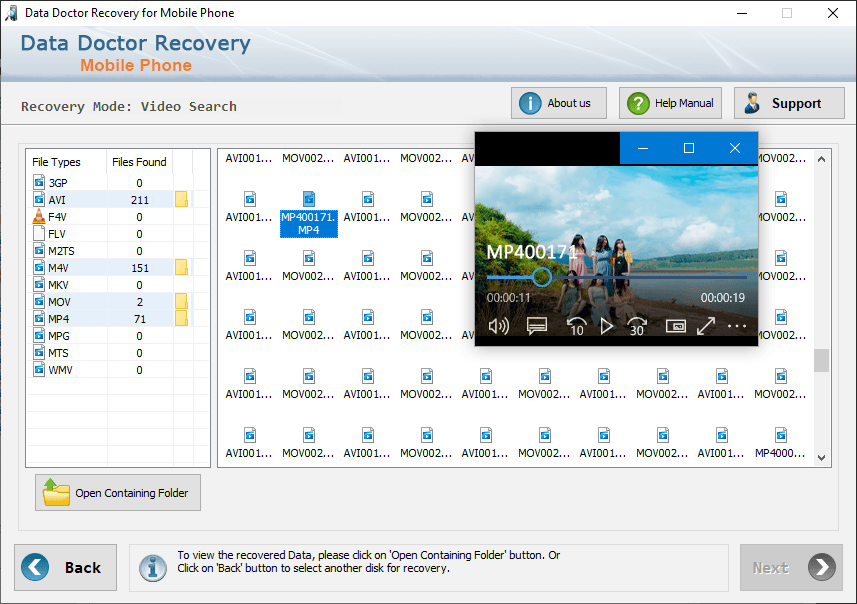Click the info icon in the status message
Viewport: 857px width, 604px height.
coord(152,567)
